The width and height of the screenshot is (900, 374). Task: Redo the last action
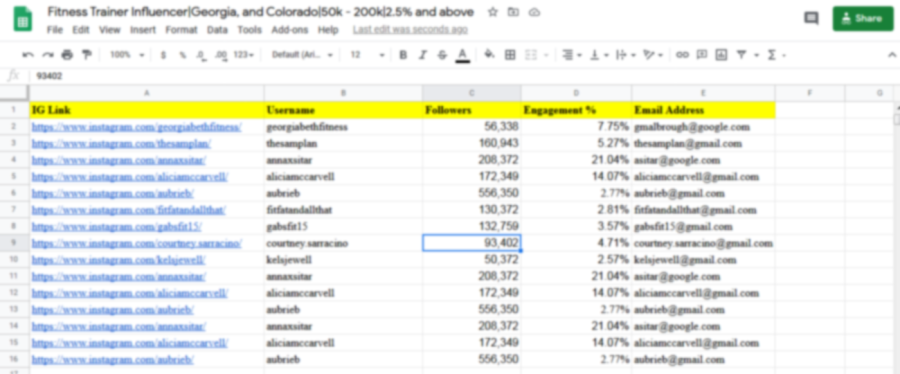(48, 55)
